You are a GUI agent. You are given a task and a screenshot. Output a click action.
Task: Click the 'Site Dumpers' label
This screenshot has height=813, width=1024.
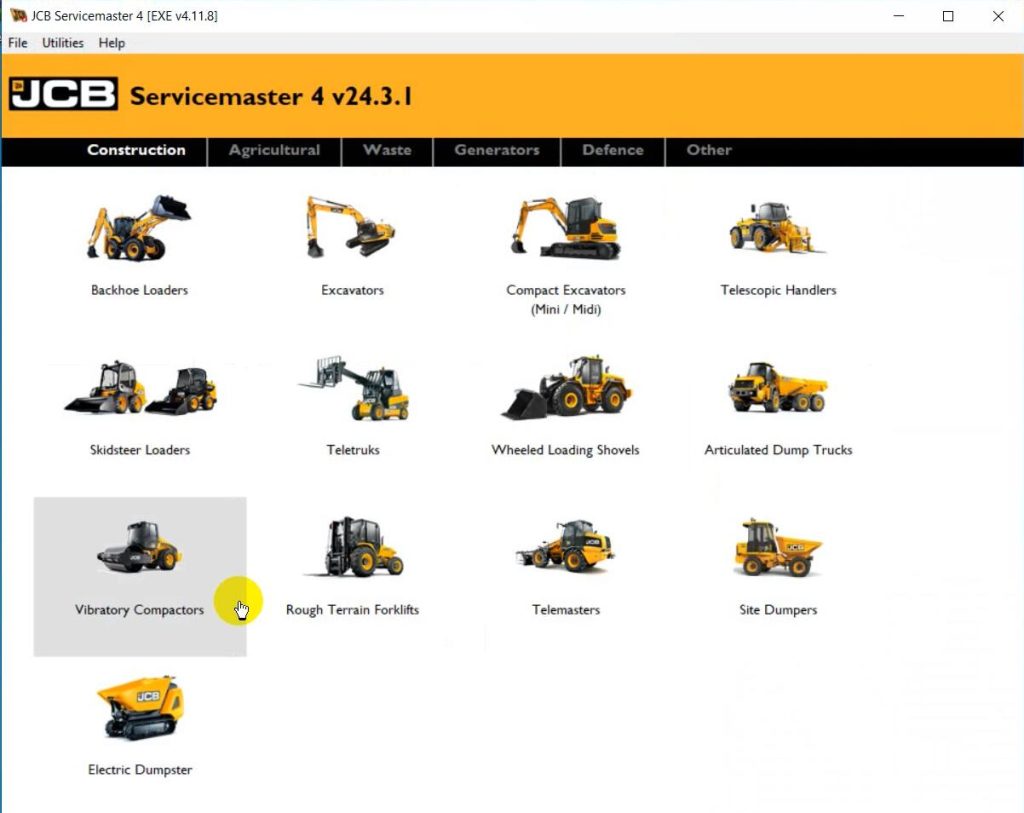click(x=778, y=610)
